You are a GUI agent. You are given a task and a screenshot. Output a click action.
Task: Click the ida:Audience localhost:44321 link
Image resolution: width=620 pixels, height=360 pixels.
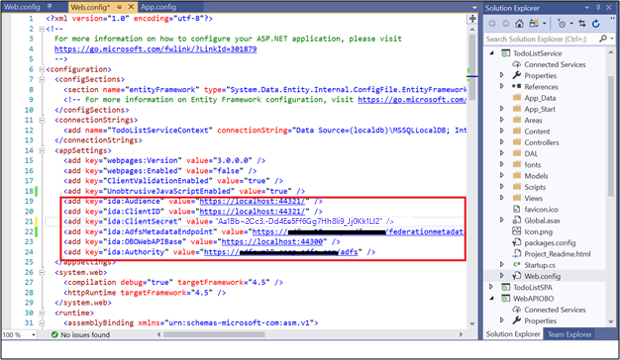[x=252, y=201]
